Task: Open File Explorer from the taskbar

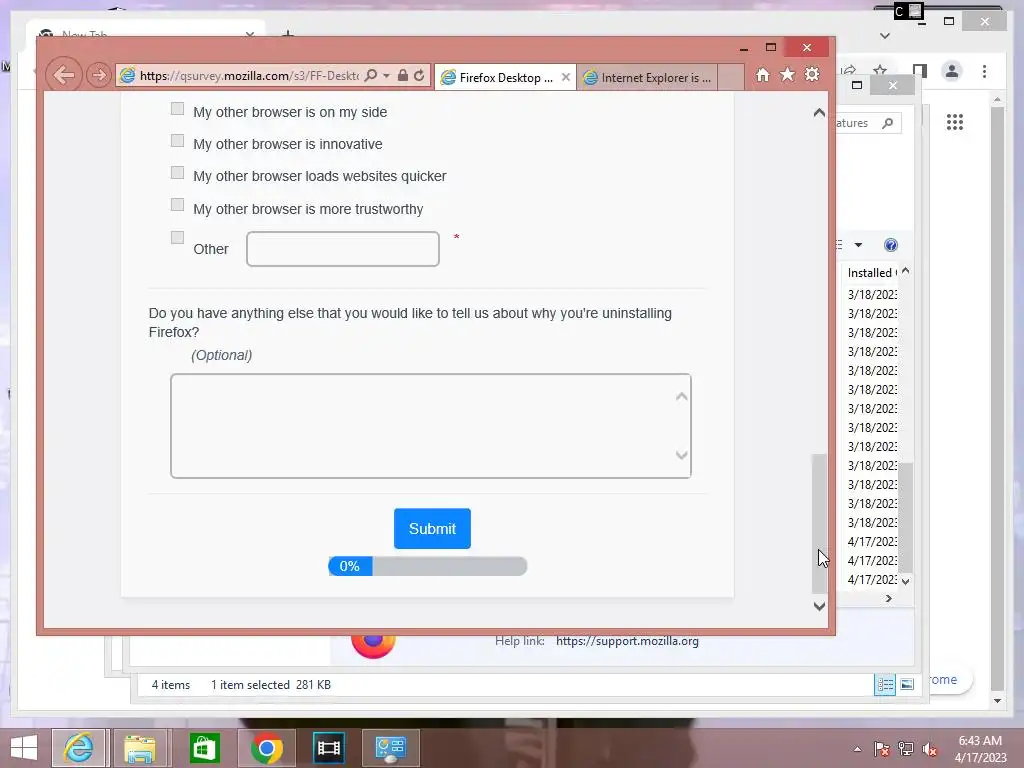Action: click(140, 748)
